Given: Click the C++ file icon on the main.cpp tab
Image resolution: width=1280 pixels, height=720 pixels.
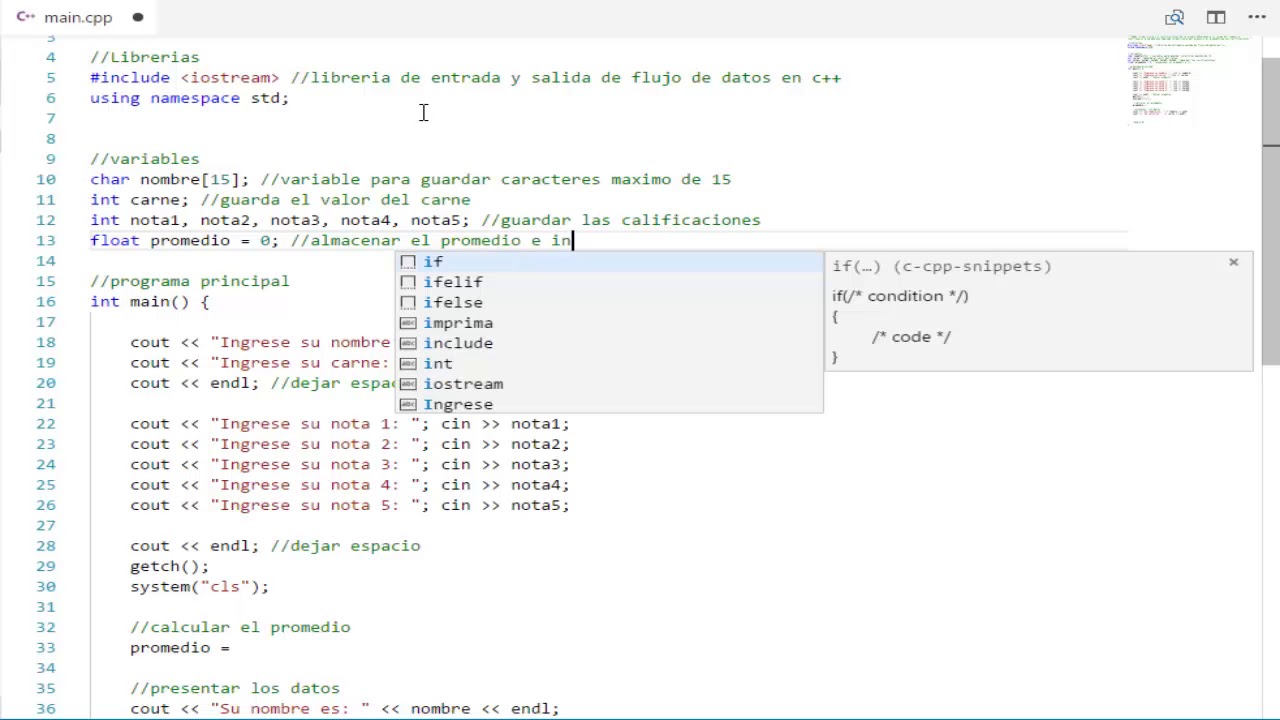Looking at the screenshot, I should [x=26, y=17].
